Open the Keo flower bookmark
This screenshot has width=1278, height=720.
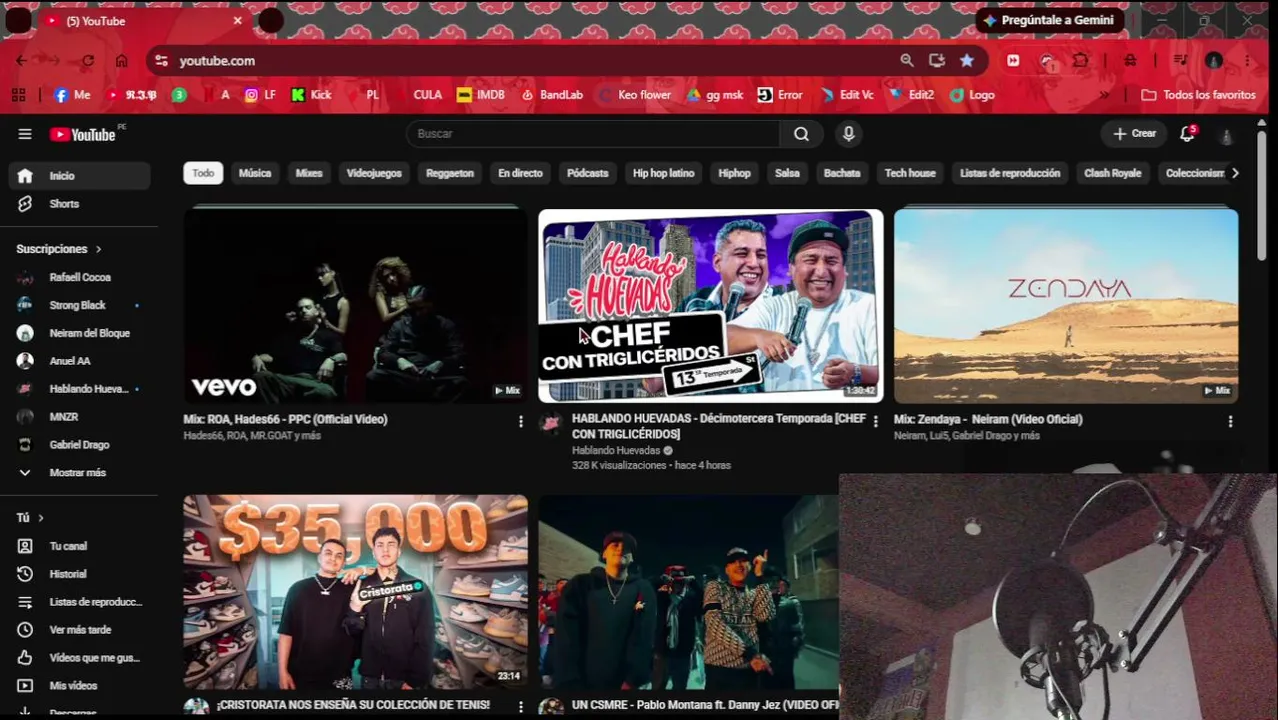click(x=635, y=95)
